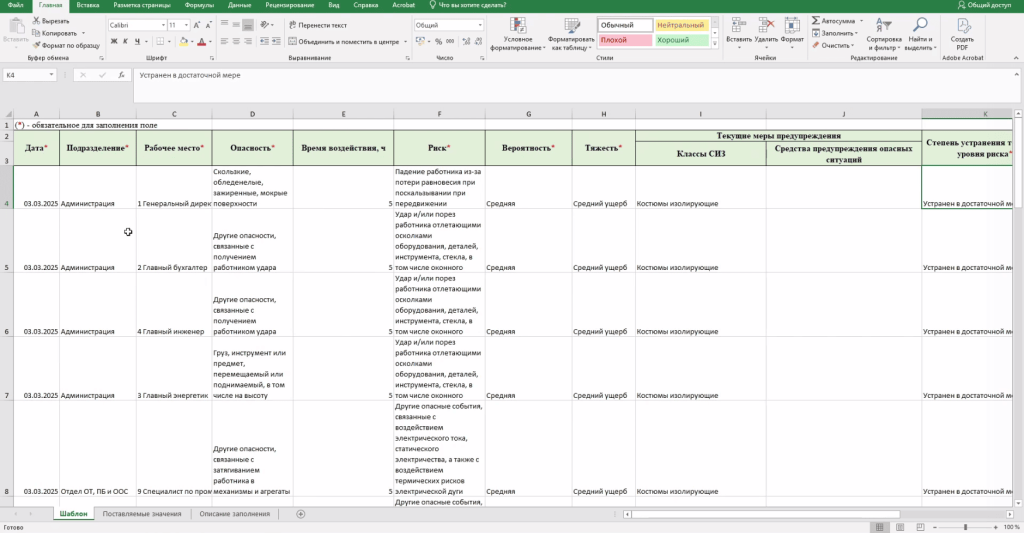Decrease font size with the smaller A icon

[x=209, y=25]
